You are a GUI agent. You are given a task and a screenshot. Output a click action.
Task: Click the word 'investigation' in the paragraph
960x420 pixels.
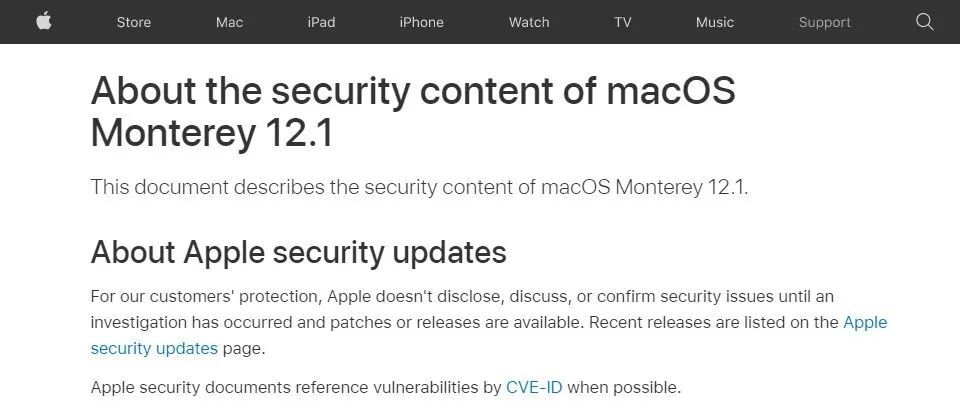(140, 322)
